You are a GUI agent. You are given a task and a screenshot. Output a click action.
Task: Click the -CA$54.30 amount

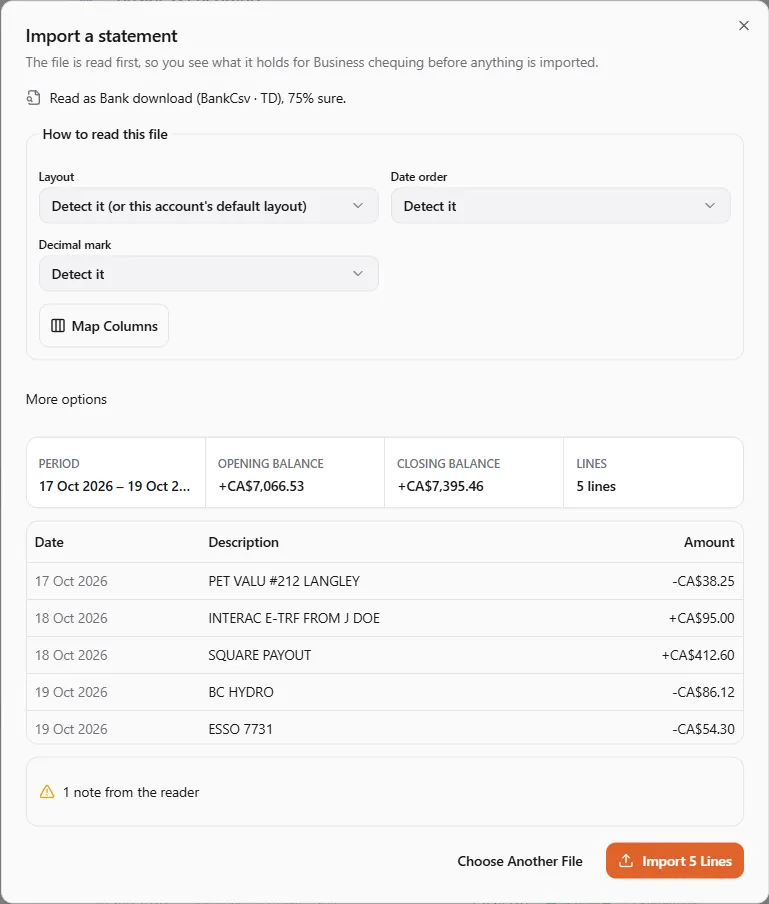(x=703, y=729)
